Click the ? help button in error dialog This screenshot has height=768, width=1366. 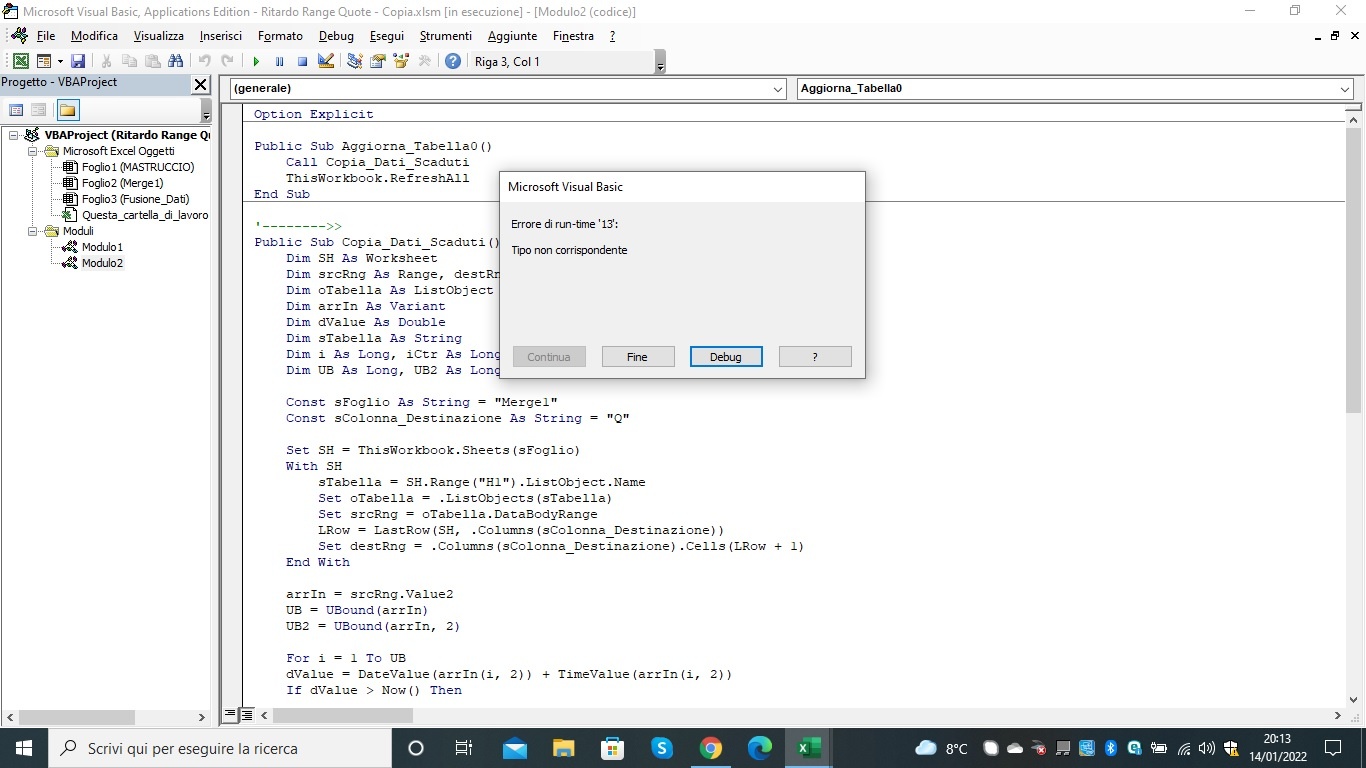pyautogui.click(x=815, y=357)
